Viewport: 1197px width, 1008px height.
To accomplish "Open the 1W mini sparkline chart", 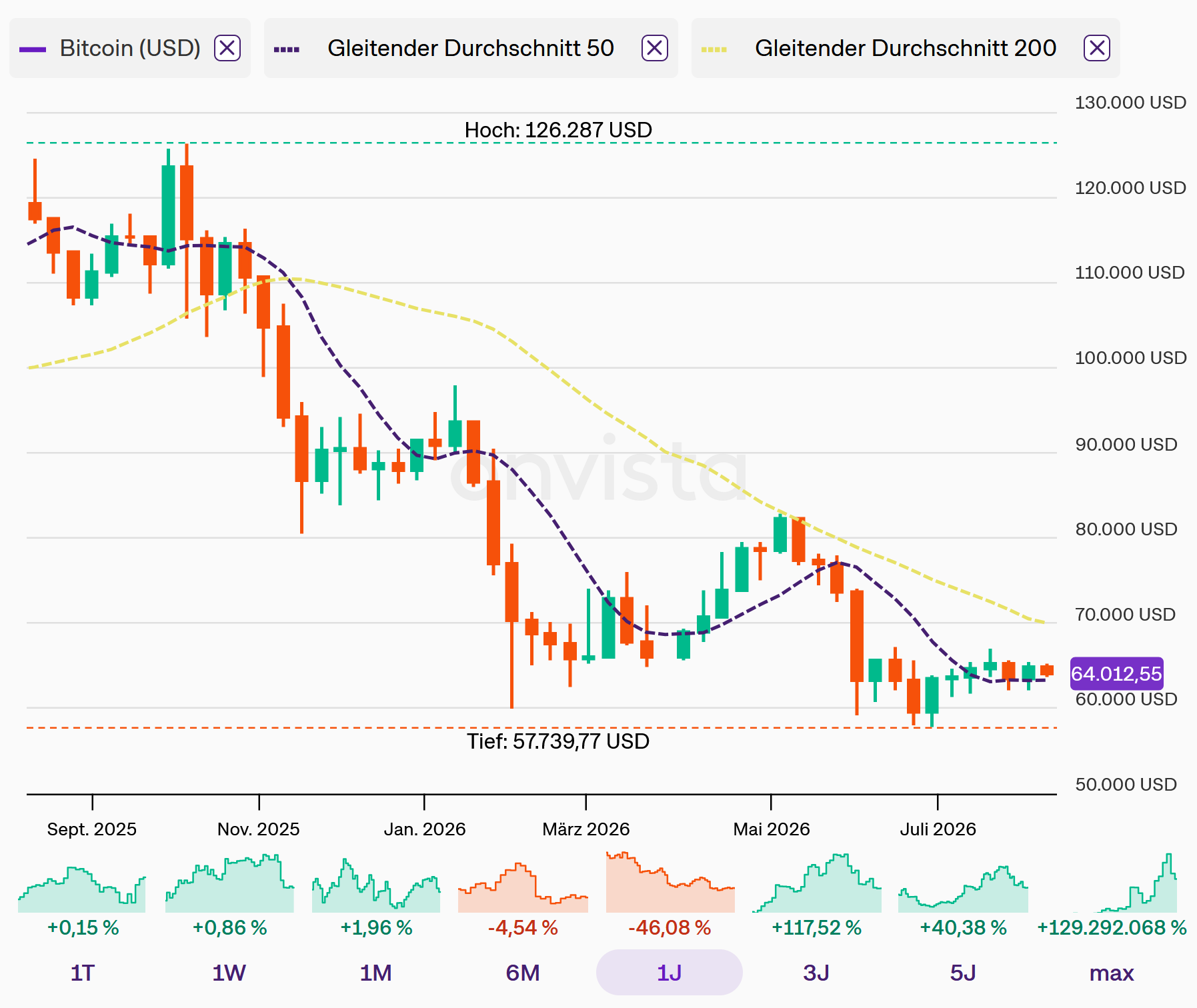I will (x=229, y=882).
